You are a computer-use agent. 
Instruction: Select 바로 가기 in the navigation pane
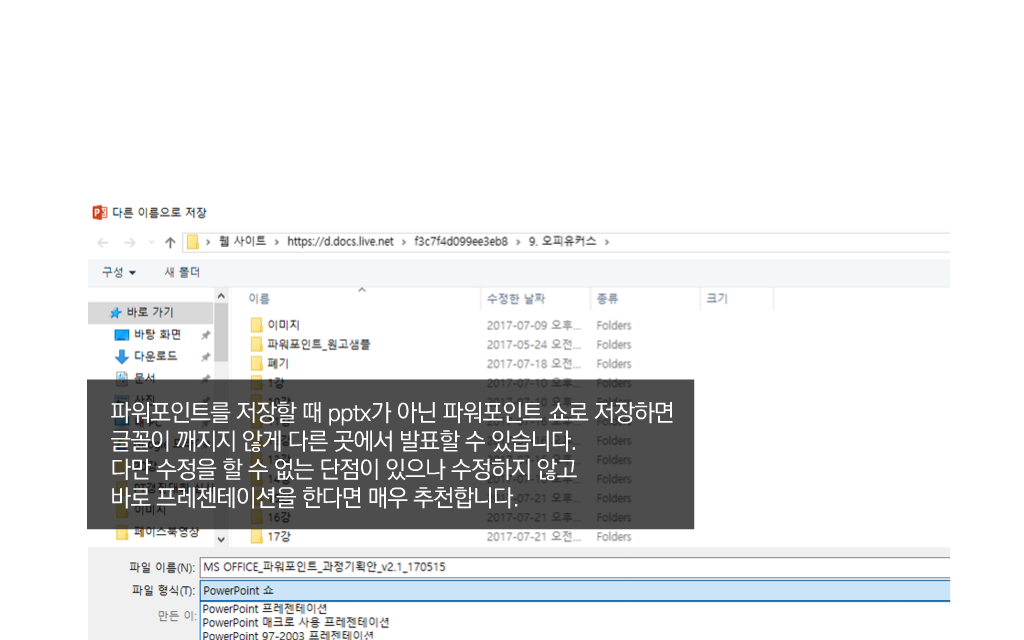tap(150, 313)
